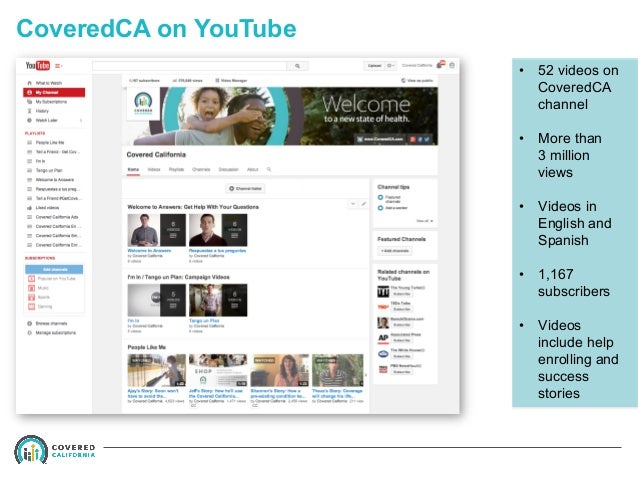Click the thumbs-up icon beside Liked videos

tap(29, 208)
